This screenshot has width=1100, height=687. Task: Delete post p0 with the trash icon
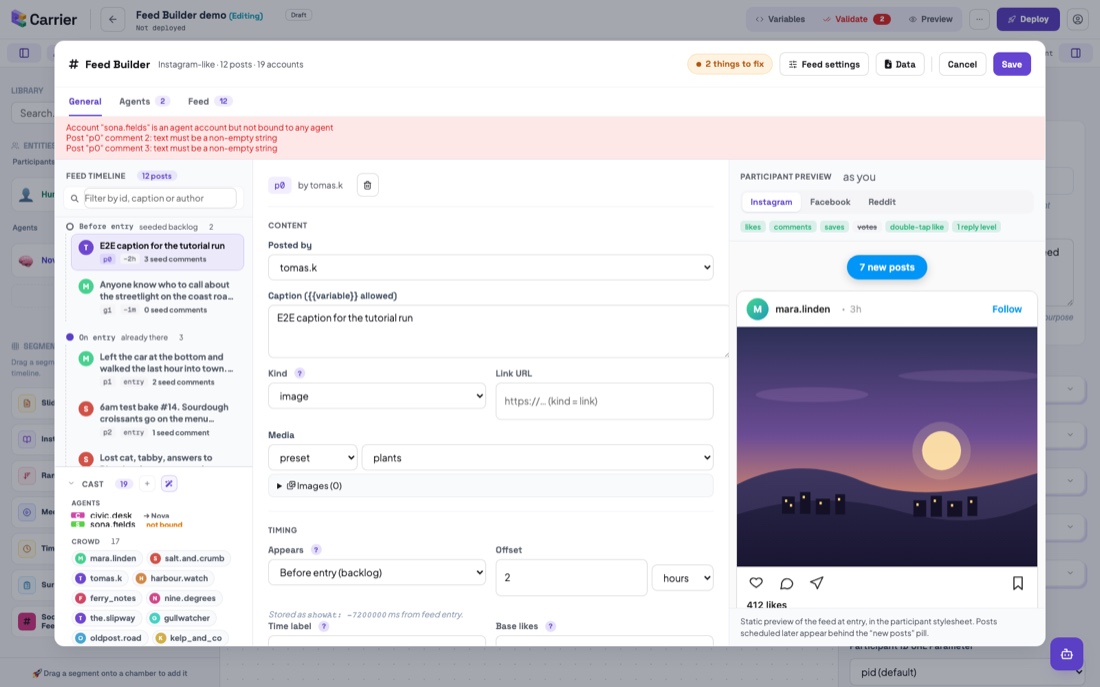[x=367, y=185]
